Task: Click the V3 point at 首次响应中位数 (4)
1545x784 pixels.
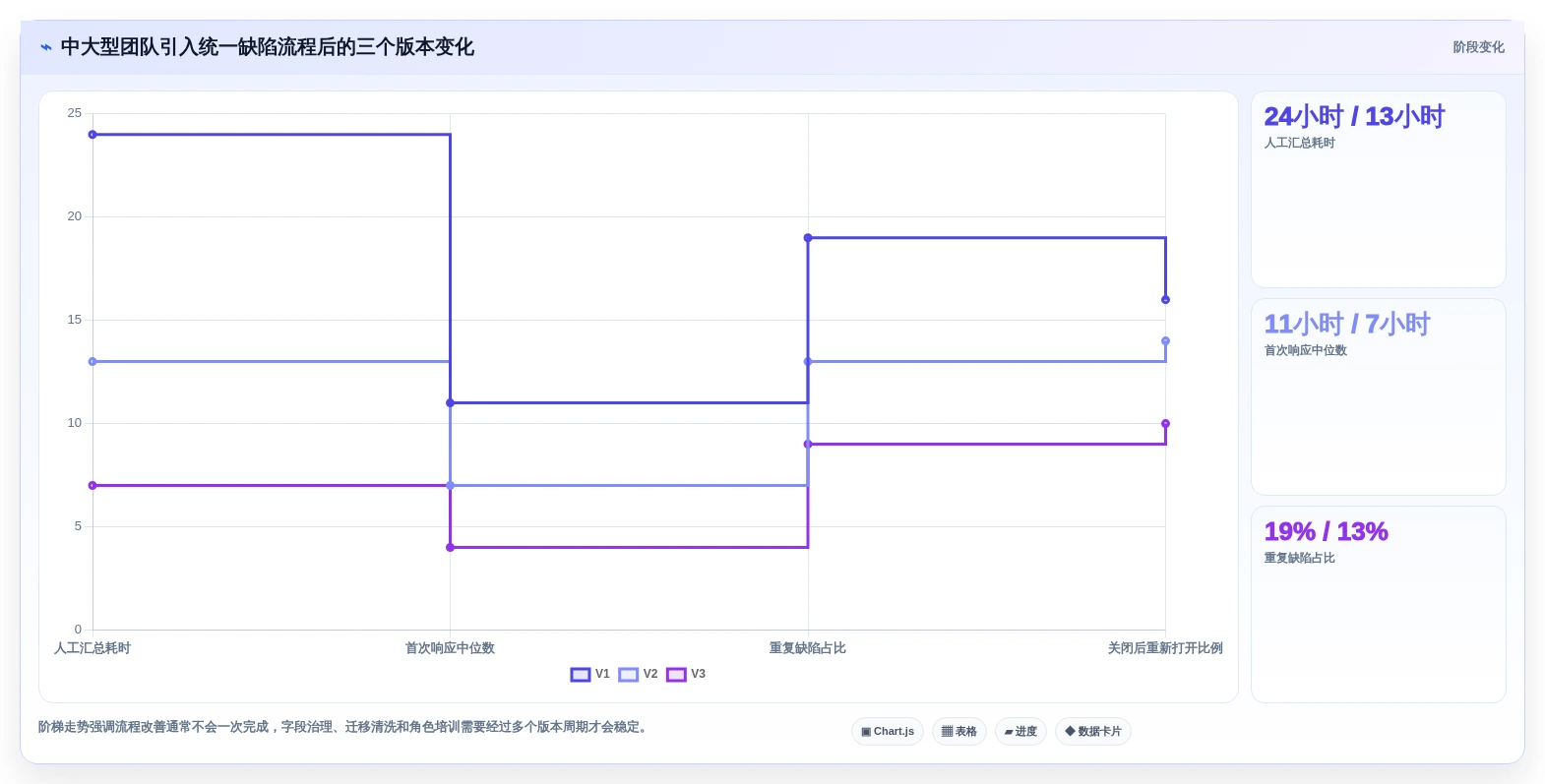Action: click(451, 548)
